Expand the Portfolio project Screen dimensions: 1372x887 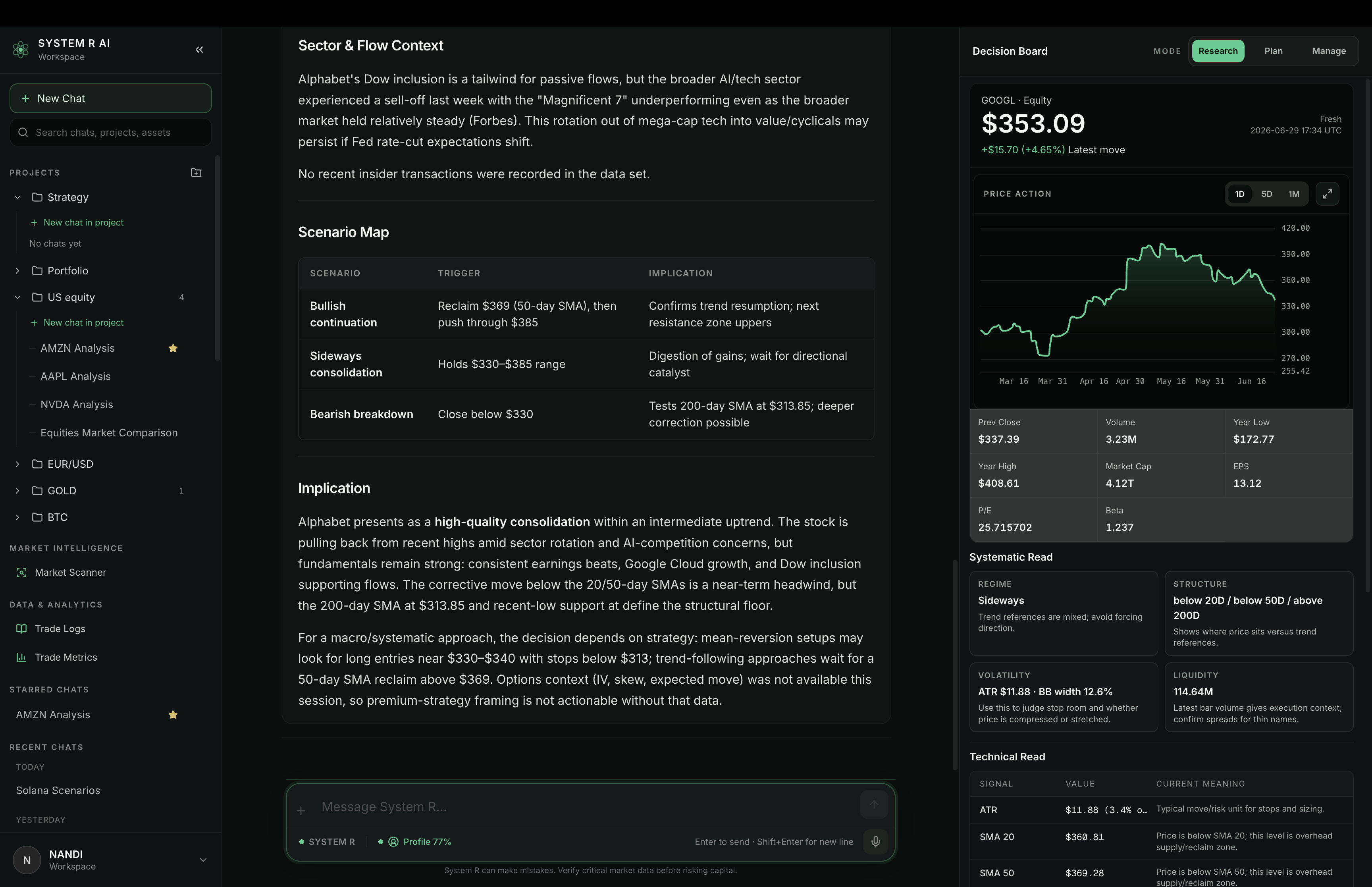pos(17,271)
